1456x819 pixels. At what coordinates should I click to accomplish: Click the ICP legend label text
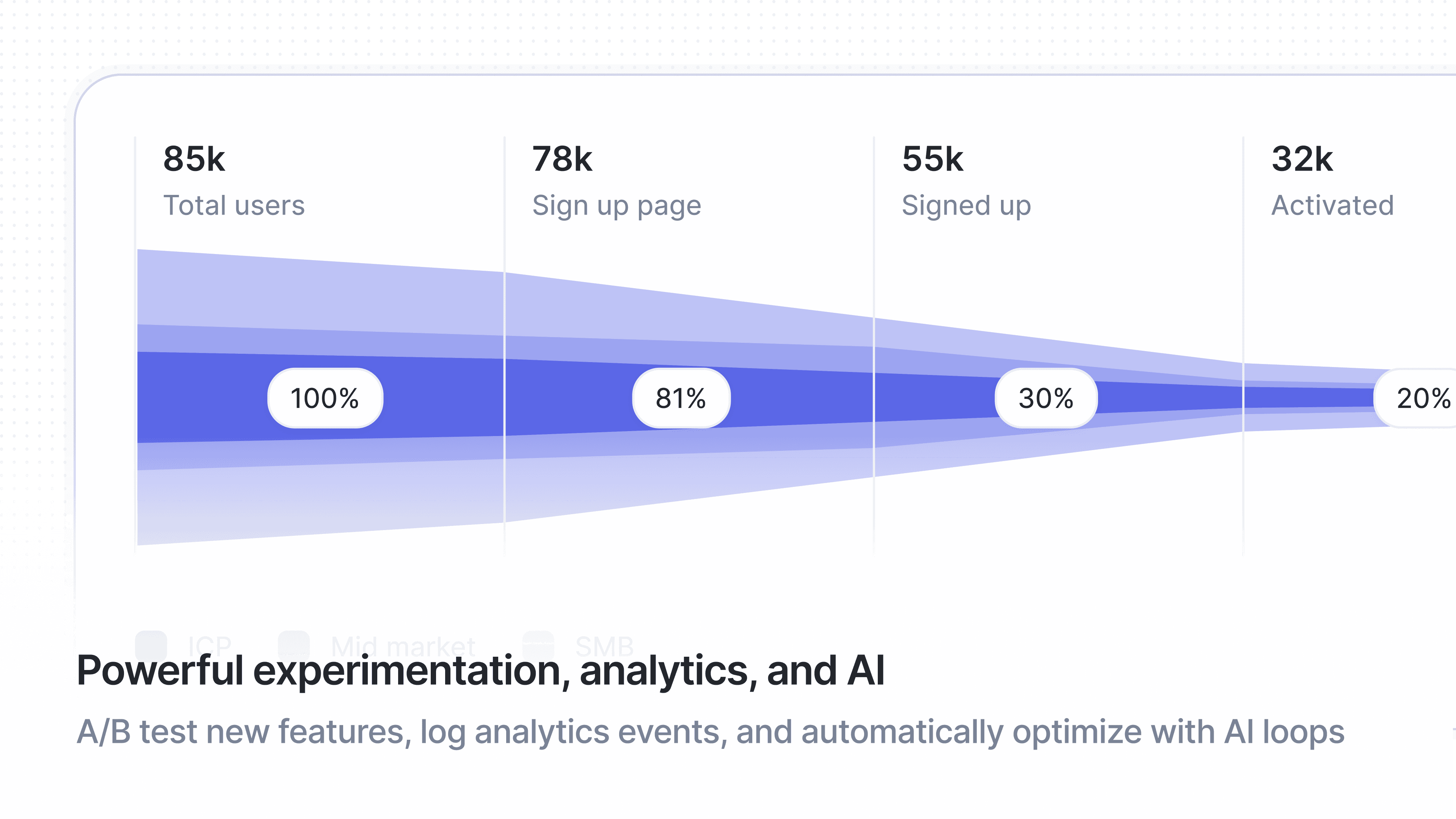point(210,645)
